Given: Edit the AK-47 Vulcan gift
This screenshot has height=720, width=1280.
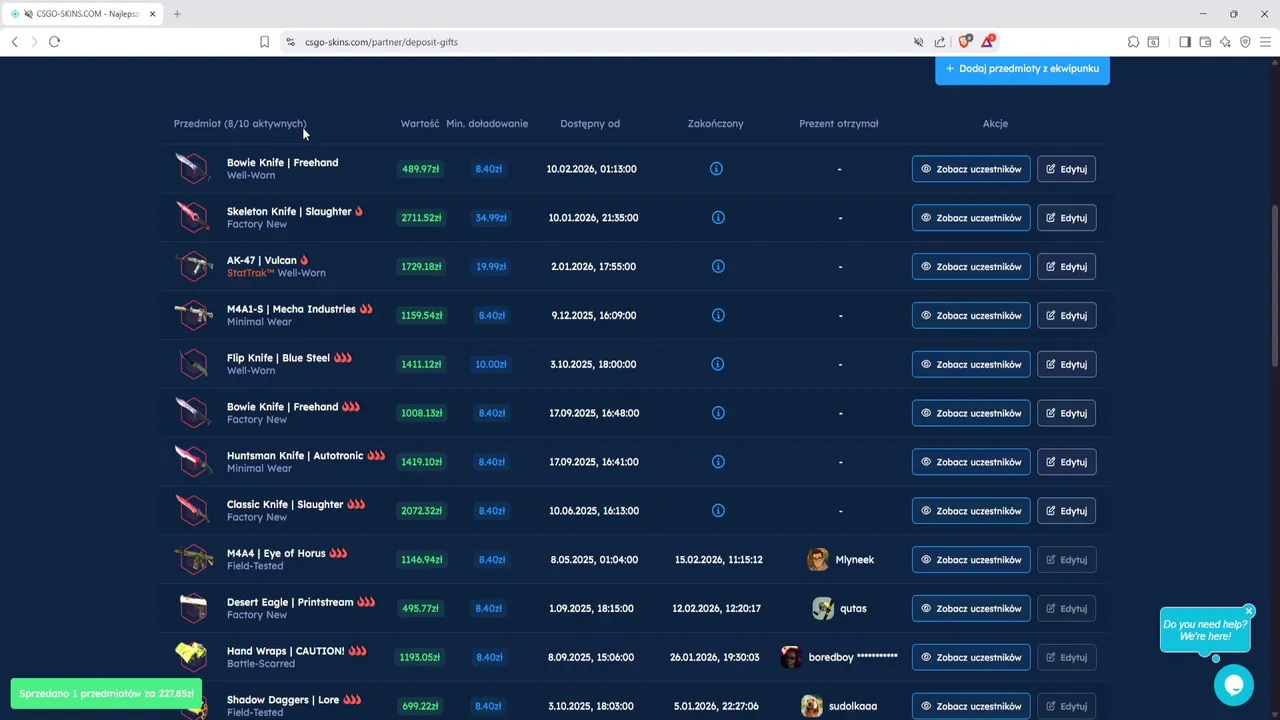Looking at the screenshot, I should click(1066, 267).
